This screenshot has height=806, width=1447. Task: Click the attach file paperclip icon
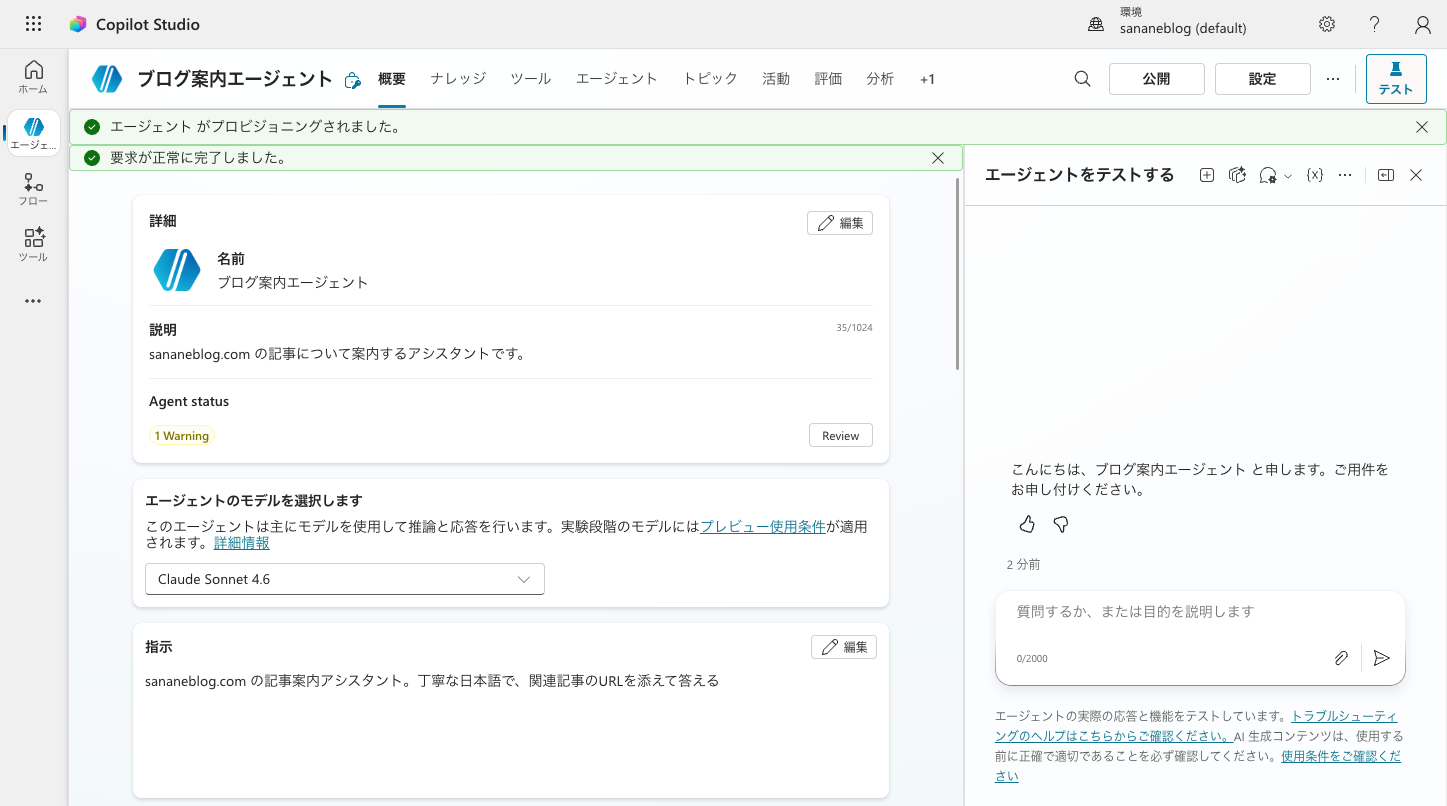click(1341, 658)
